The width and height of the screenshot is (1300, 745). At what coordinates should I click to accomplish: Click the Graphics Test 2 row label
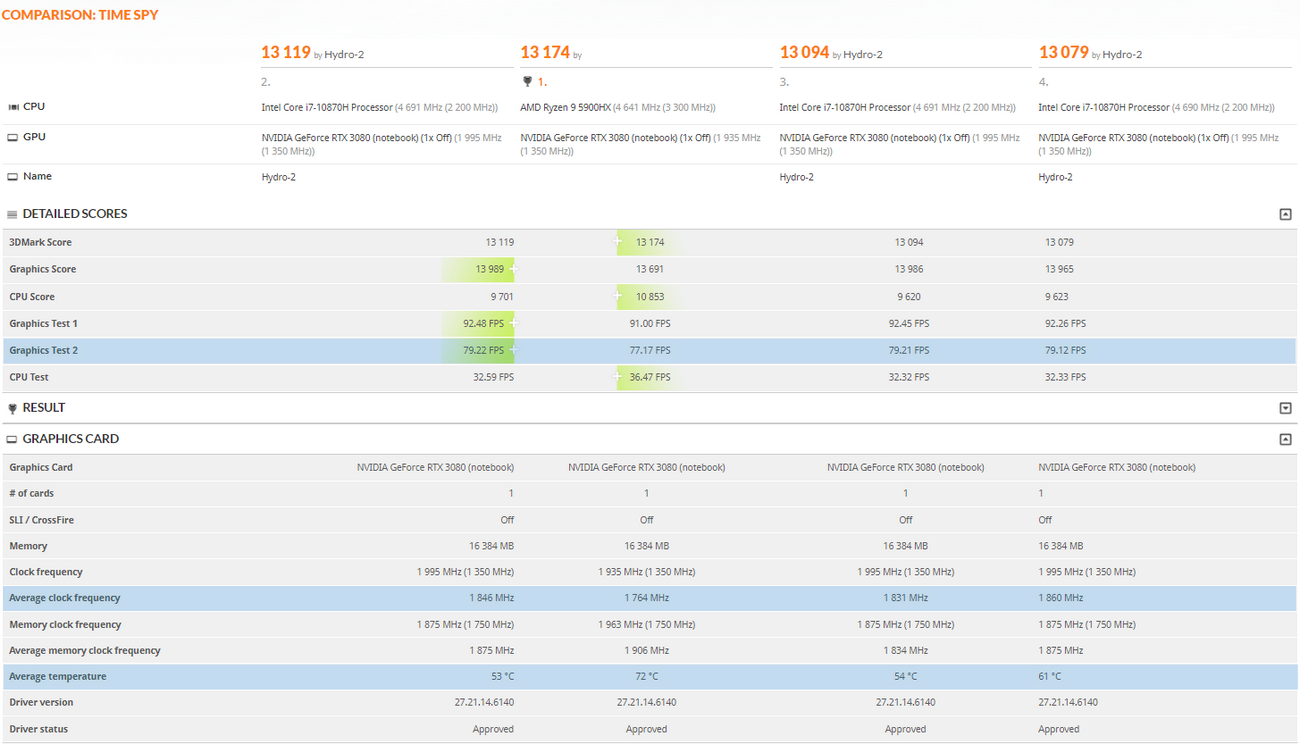(43, 350)
